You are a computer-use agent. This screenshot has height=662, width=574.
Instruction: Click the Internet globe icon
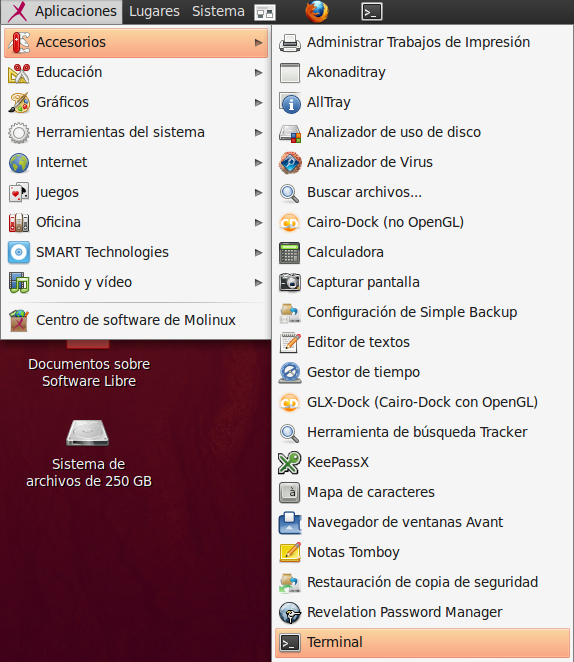tap(19, 163)
